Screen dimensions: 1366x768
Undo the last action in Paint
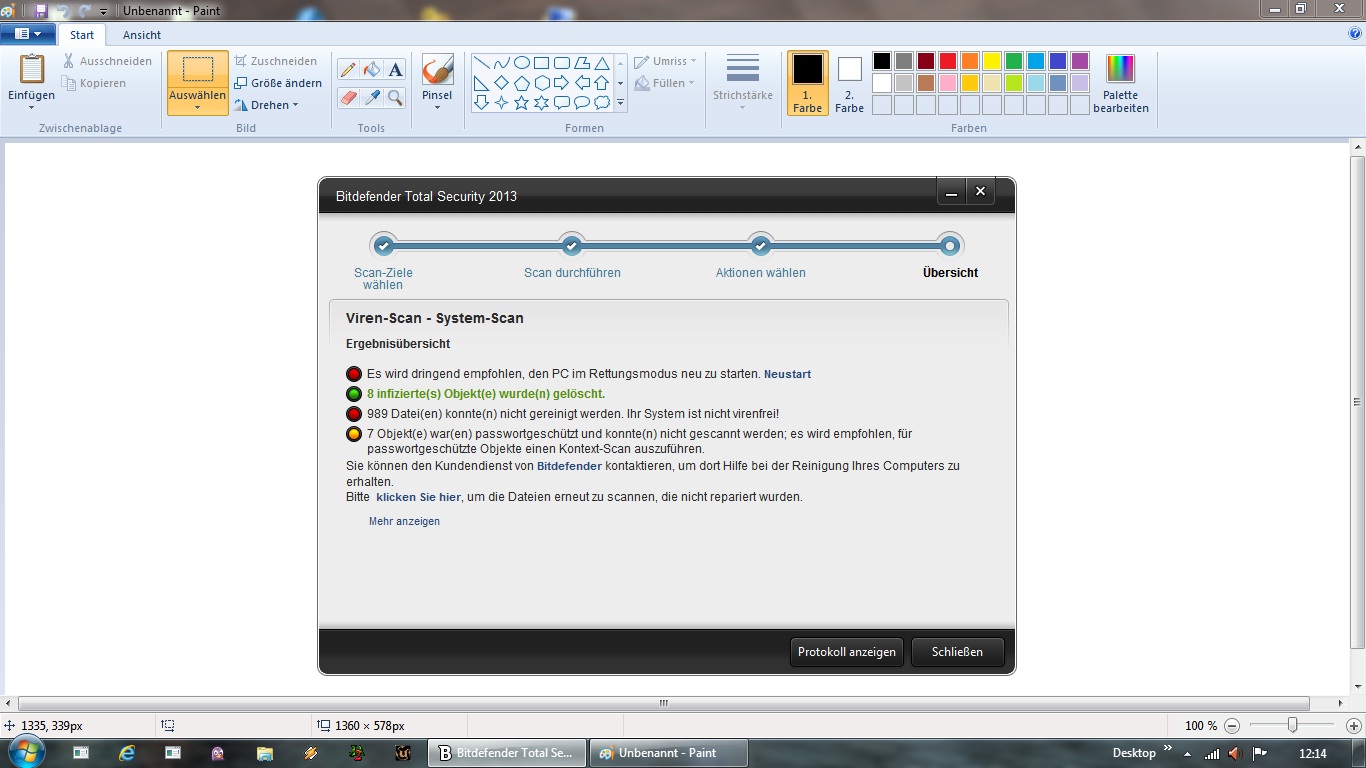click(x=63, y=11)
